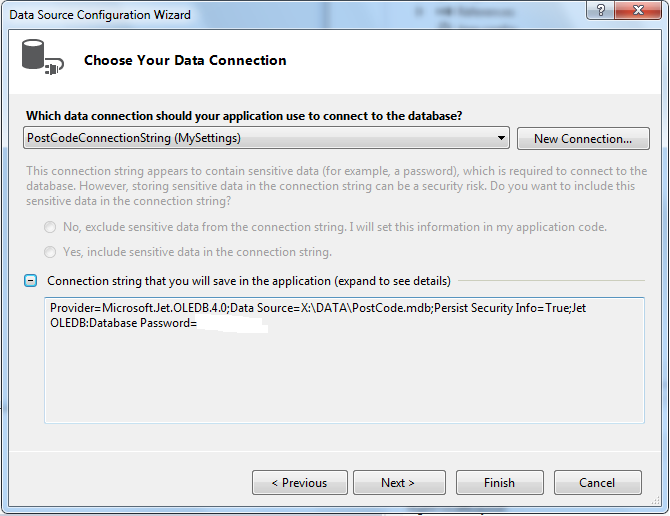Click the sensitive data warning paragraph

click(x=337, y=186)
